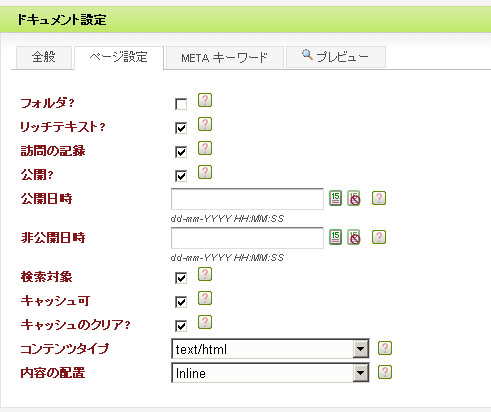Open the プレビュー tab

click(336, 57)
